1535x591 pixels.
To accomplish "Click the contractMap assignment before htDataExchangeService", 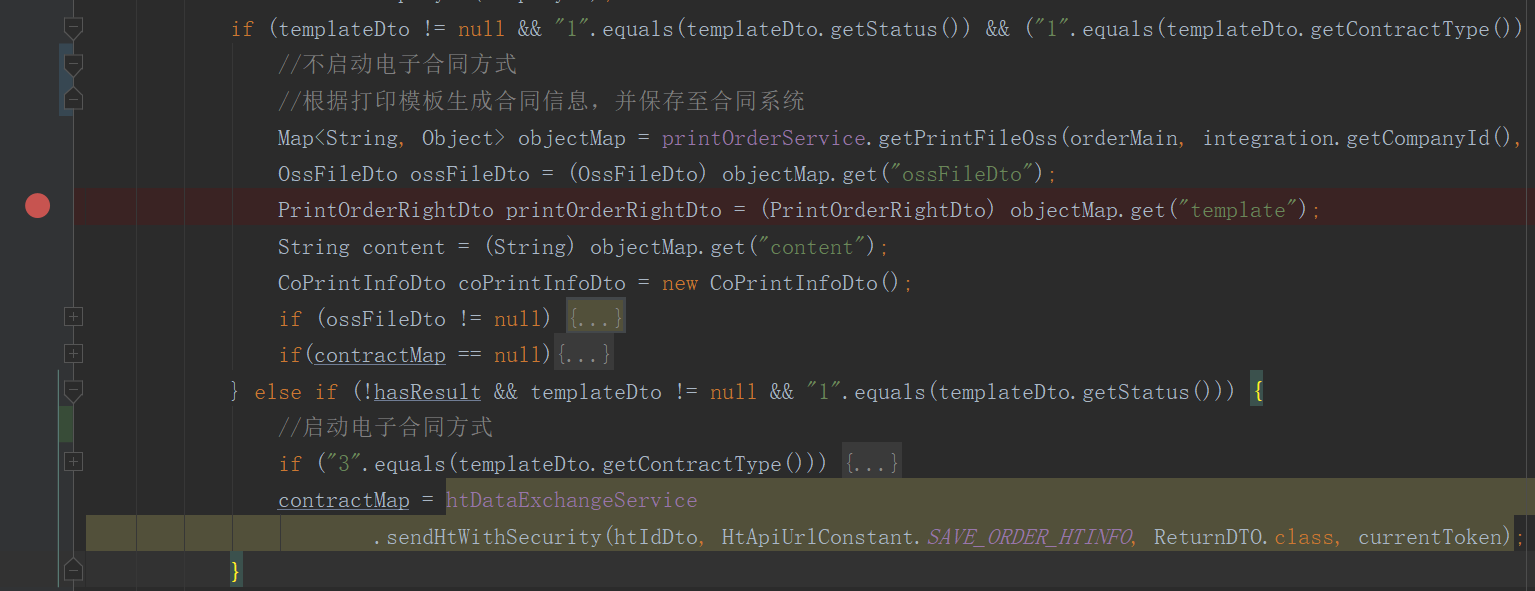I will (x=344, y=500).
